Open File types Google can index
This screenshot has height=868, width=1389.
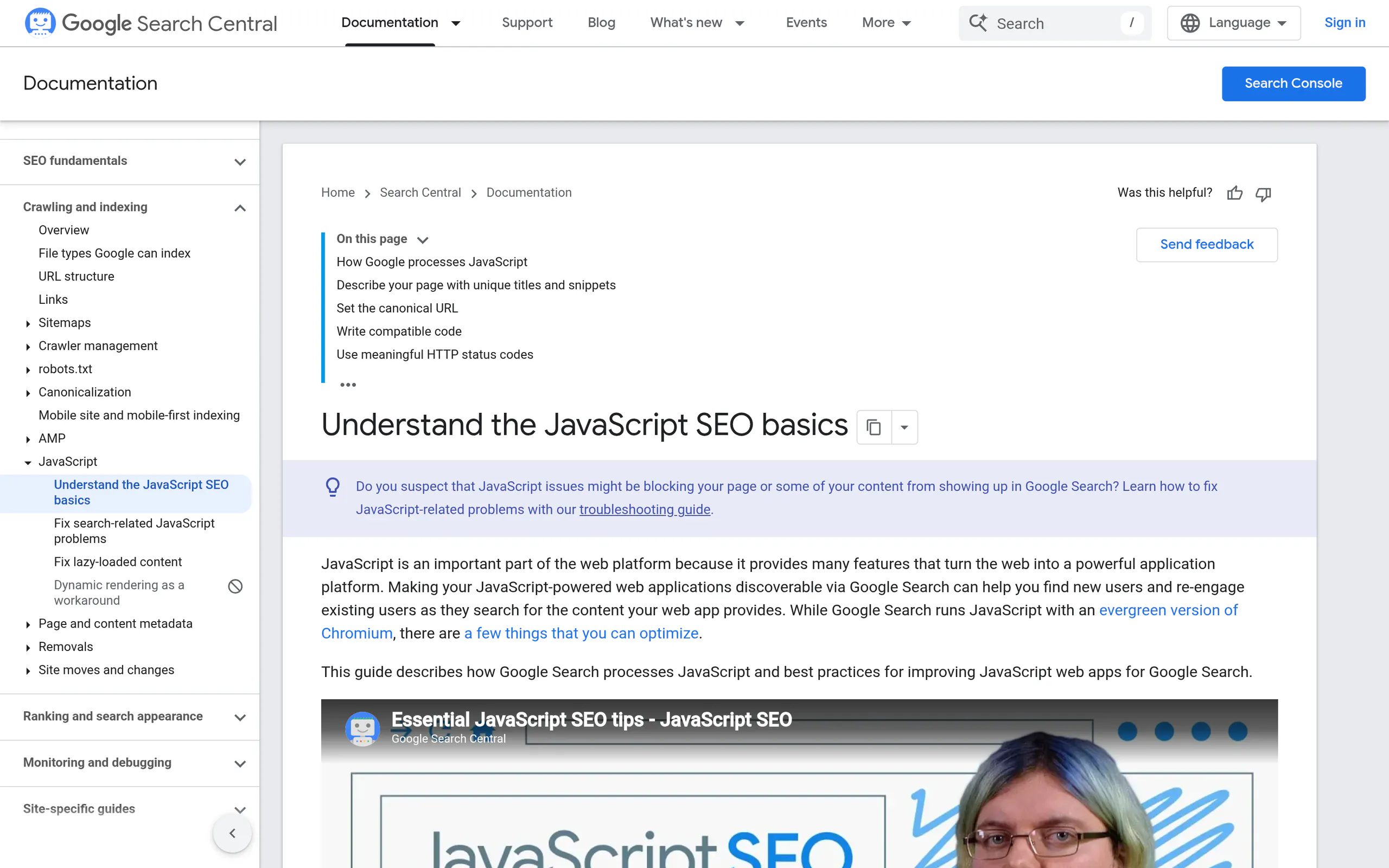coord(114,253)
